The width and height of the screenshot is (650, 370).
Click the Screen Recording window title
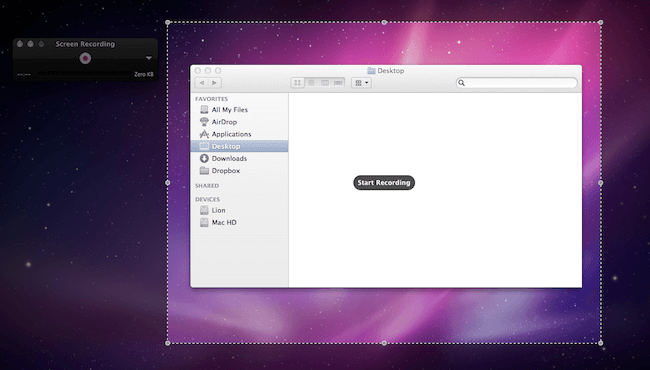pyautogui.click(x=85, y=44)
